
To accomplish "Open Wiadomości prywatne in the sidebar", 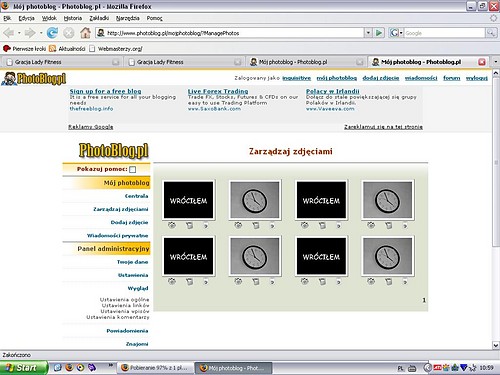I will pos(117,236).
